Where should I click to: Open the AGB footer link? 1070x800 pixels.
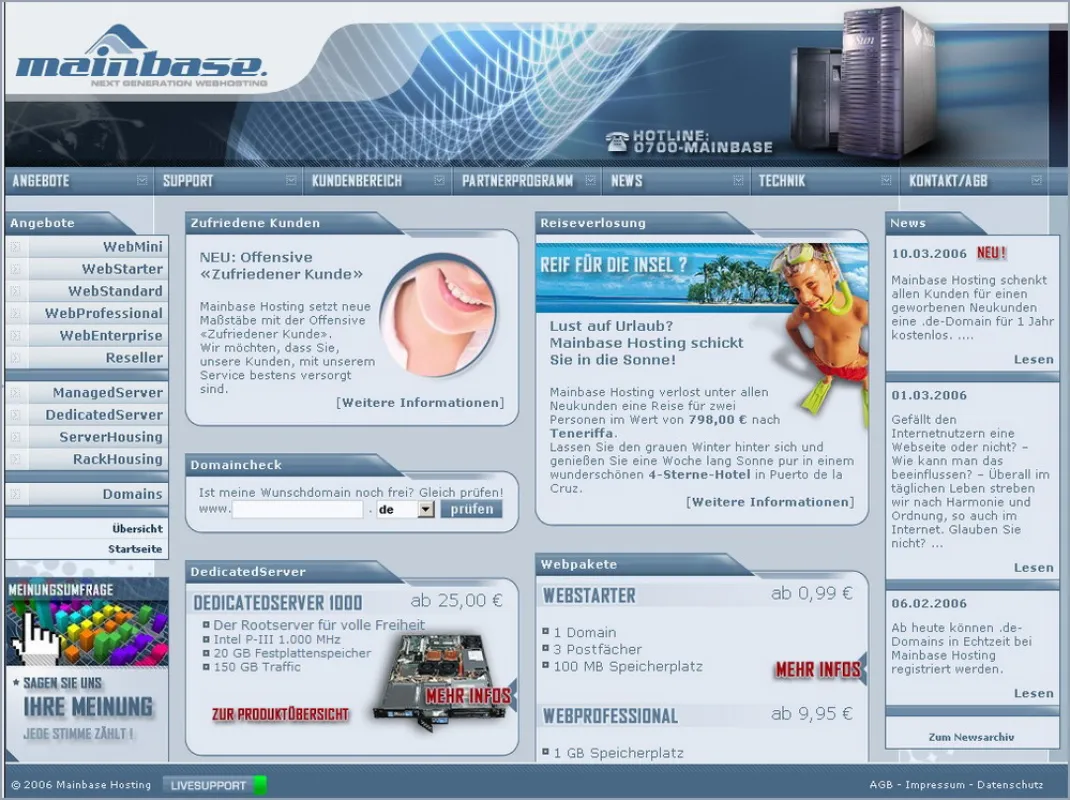point(880,785)
